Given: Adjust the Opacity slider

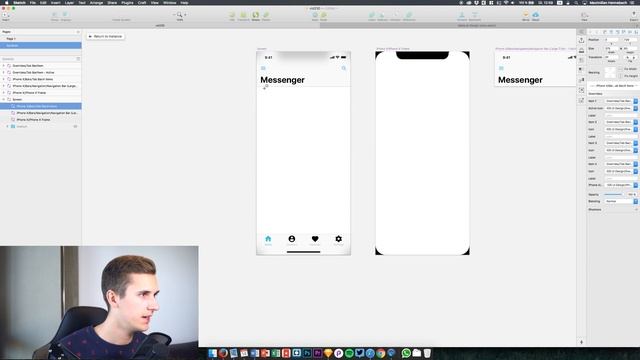Looking at the screenshot, I should (613, 195).
